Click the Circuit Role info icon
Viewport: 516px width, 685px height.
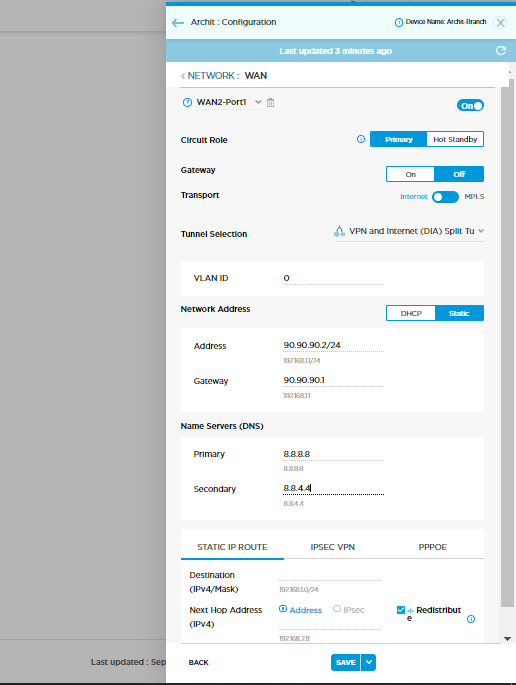361,139
